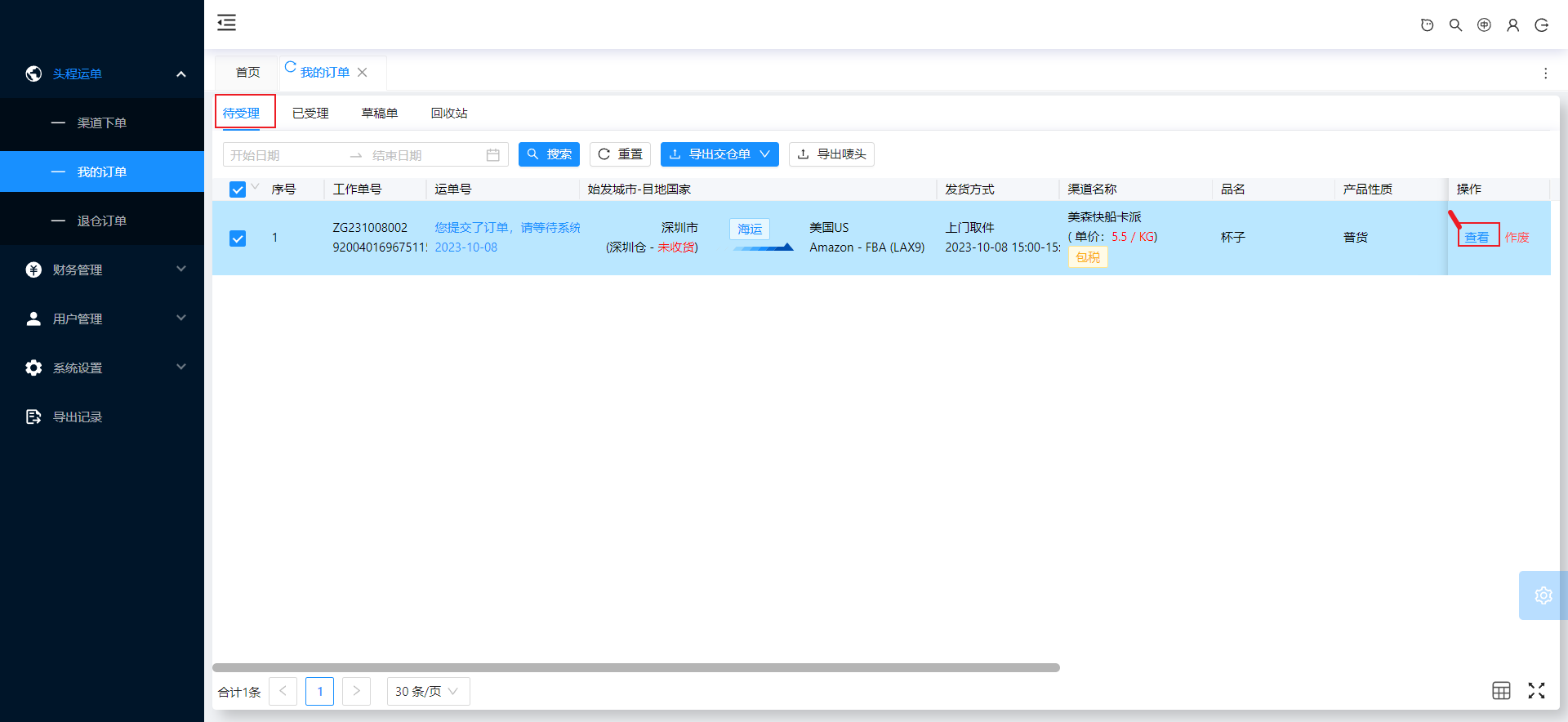This screenshot has height=722, width=1568.
Task: Click work order number ZG231008002
Action: pyautogui.click(x=370, y=228)
